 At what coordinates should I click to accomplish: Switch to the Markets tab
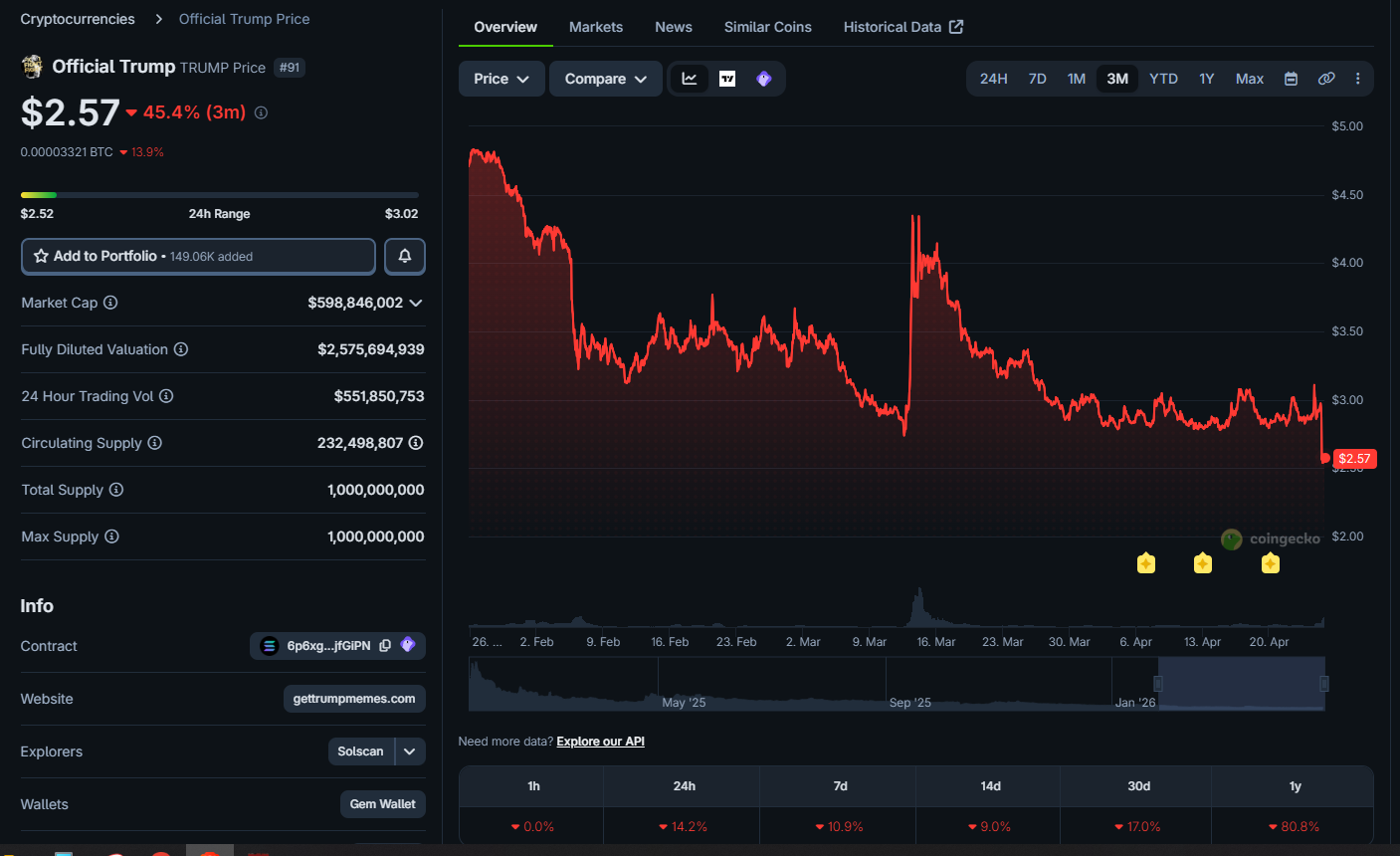point(596,27)
